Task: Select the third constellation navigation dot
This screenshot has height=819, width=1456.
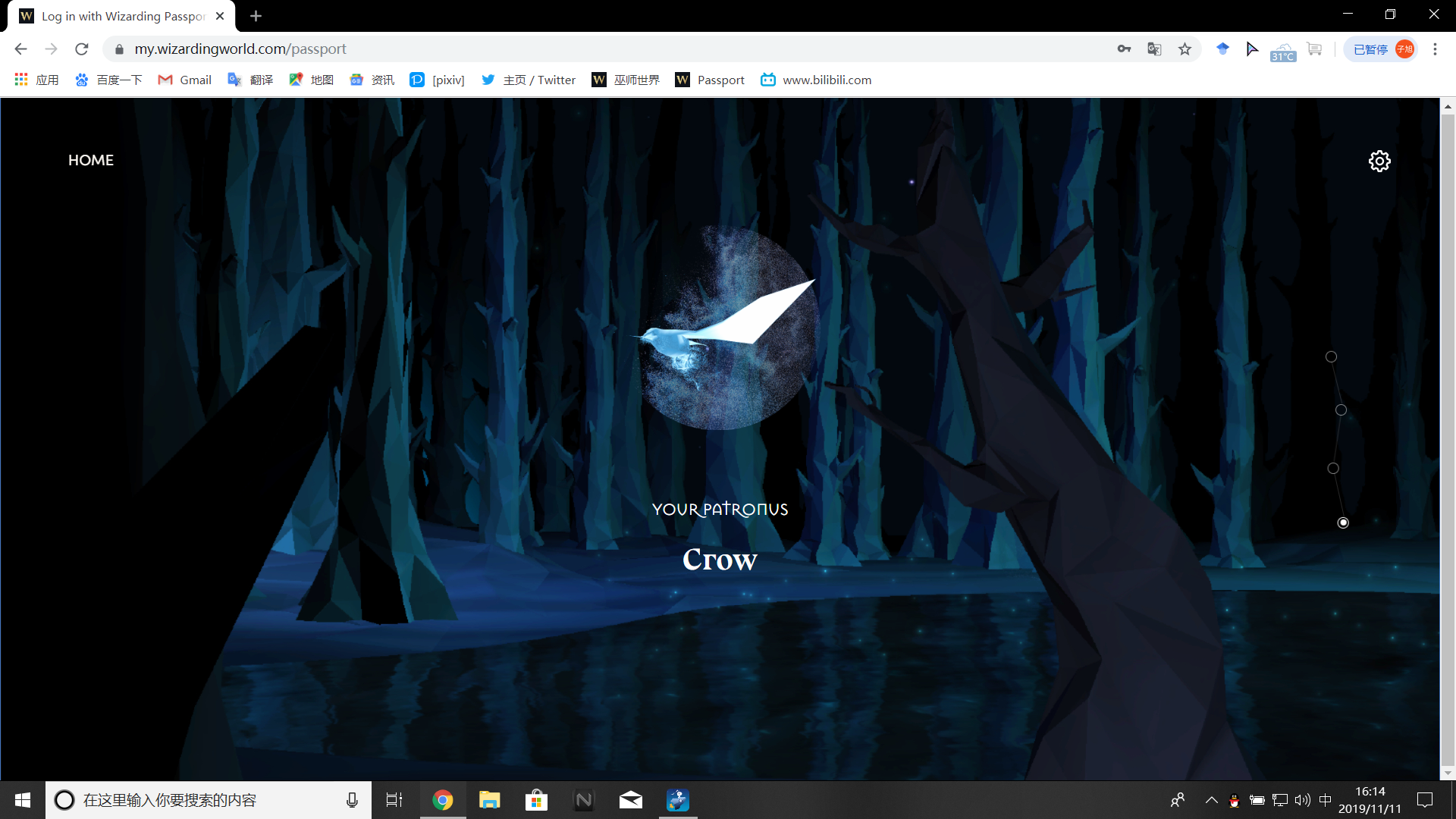Action: point(1333,469)
